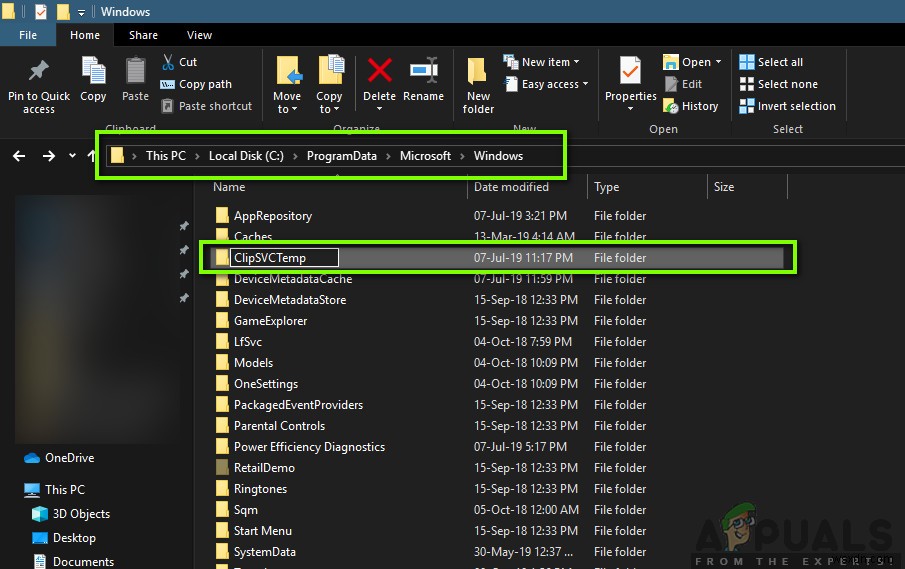Click the title bar Properties checkmark icon
This screenshot has width=905, height=569.
(40, 12)
